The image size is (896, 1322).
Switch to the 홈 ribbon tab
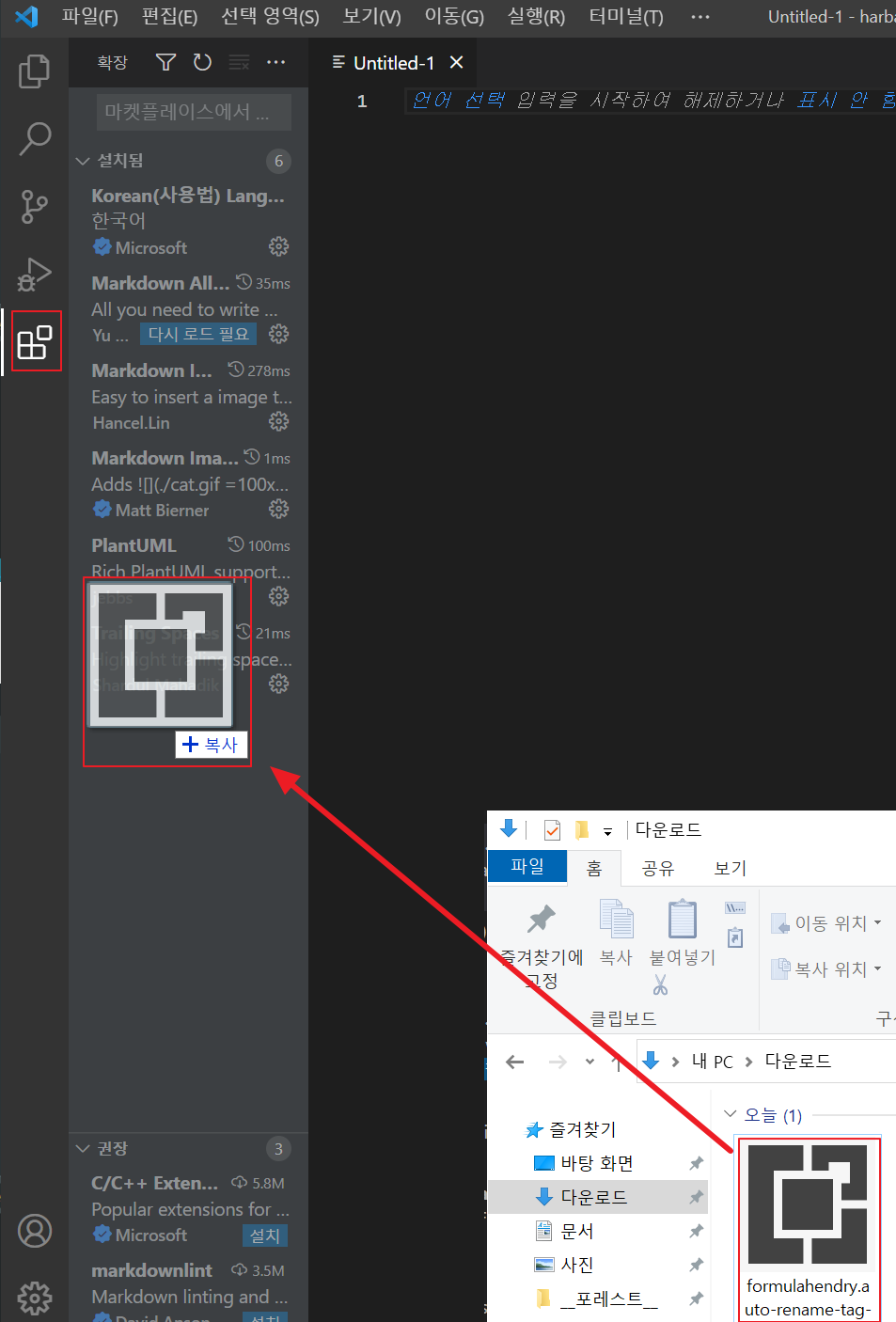click(x=594, y=867)
